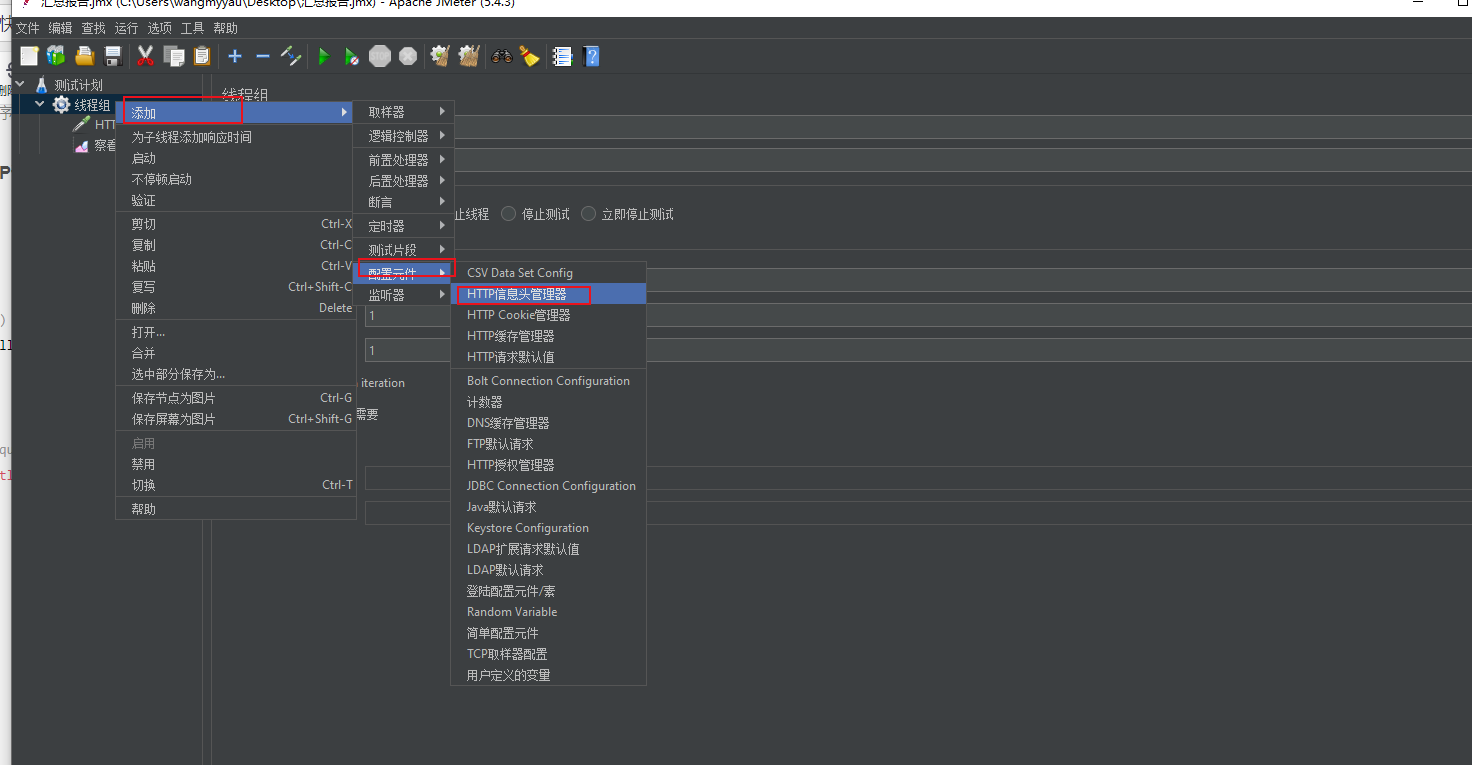Click the Cut scissors icon
This screenshot has height=765, width=1472.
click(x=146, y=57)
